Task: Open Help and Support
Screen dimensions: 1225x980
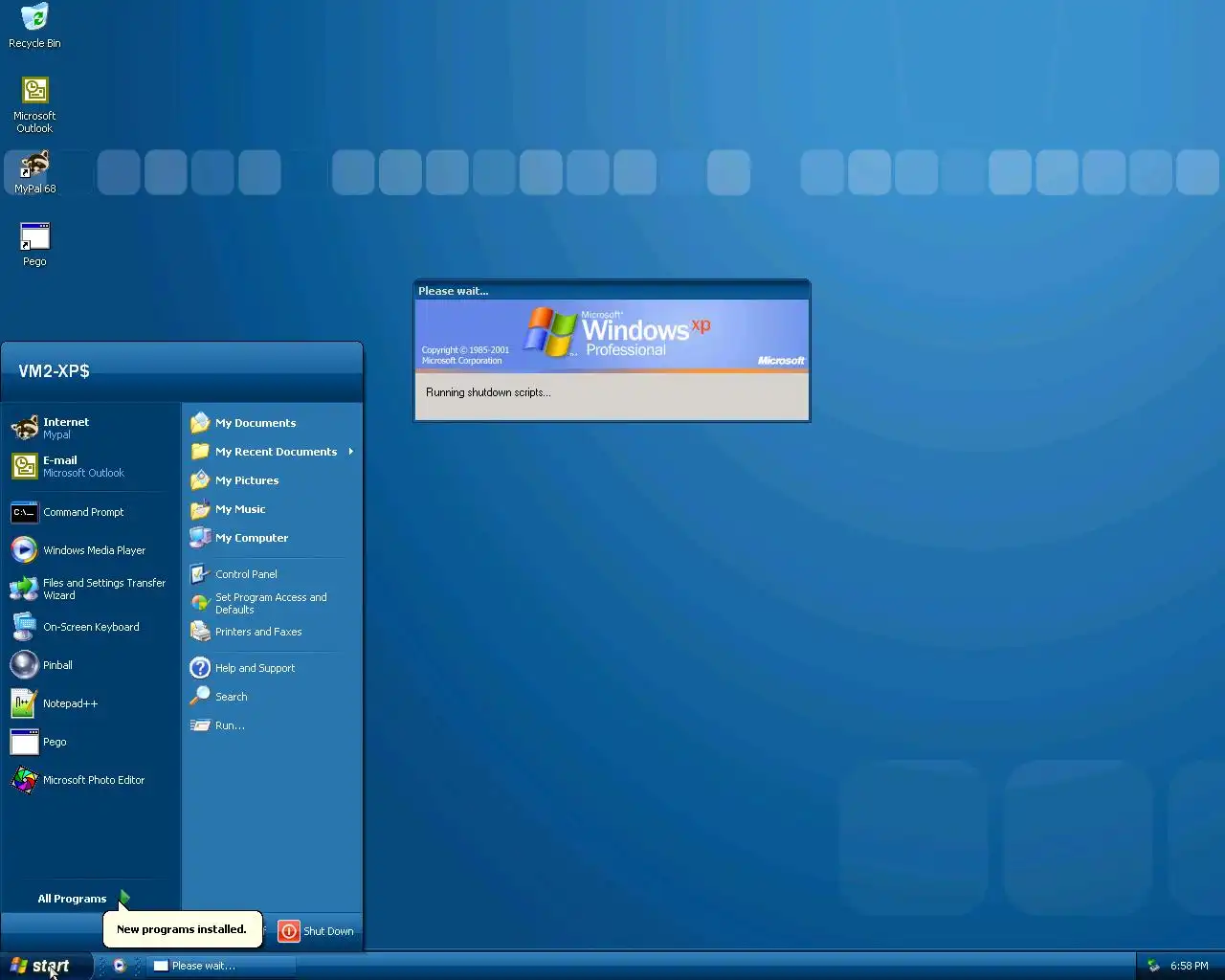Action: click(x=272, y=668)
